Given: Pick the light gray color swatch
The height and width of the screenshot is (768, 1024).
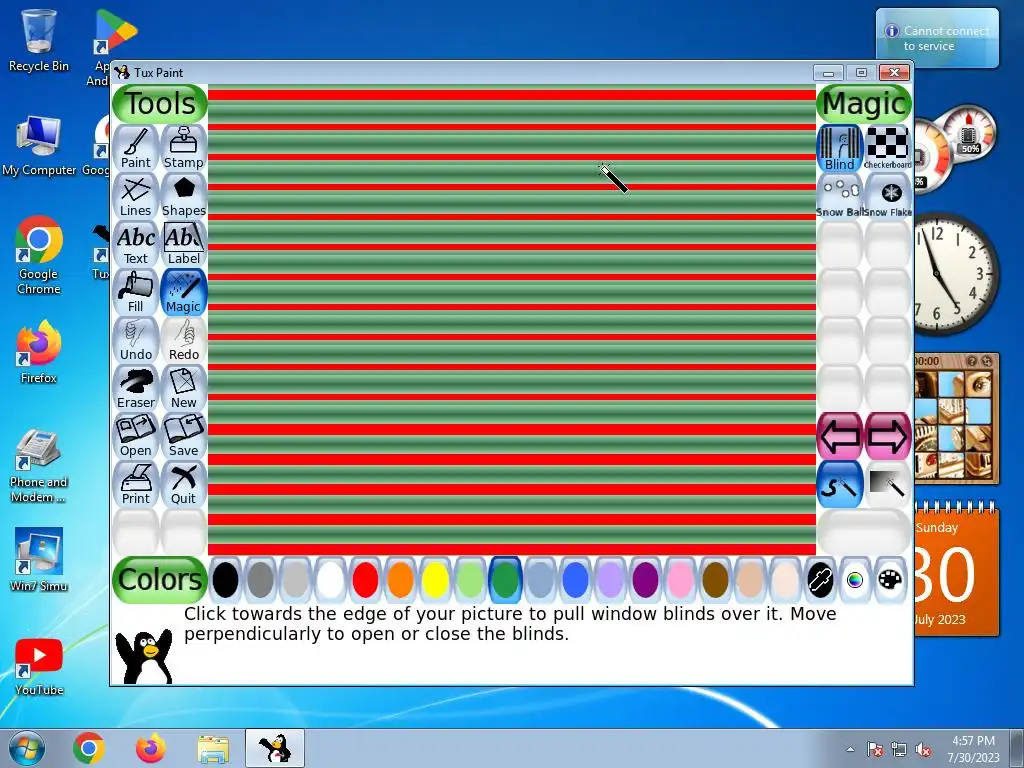Looking at the screenshot, I should 295,579.
